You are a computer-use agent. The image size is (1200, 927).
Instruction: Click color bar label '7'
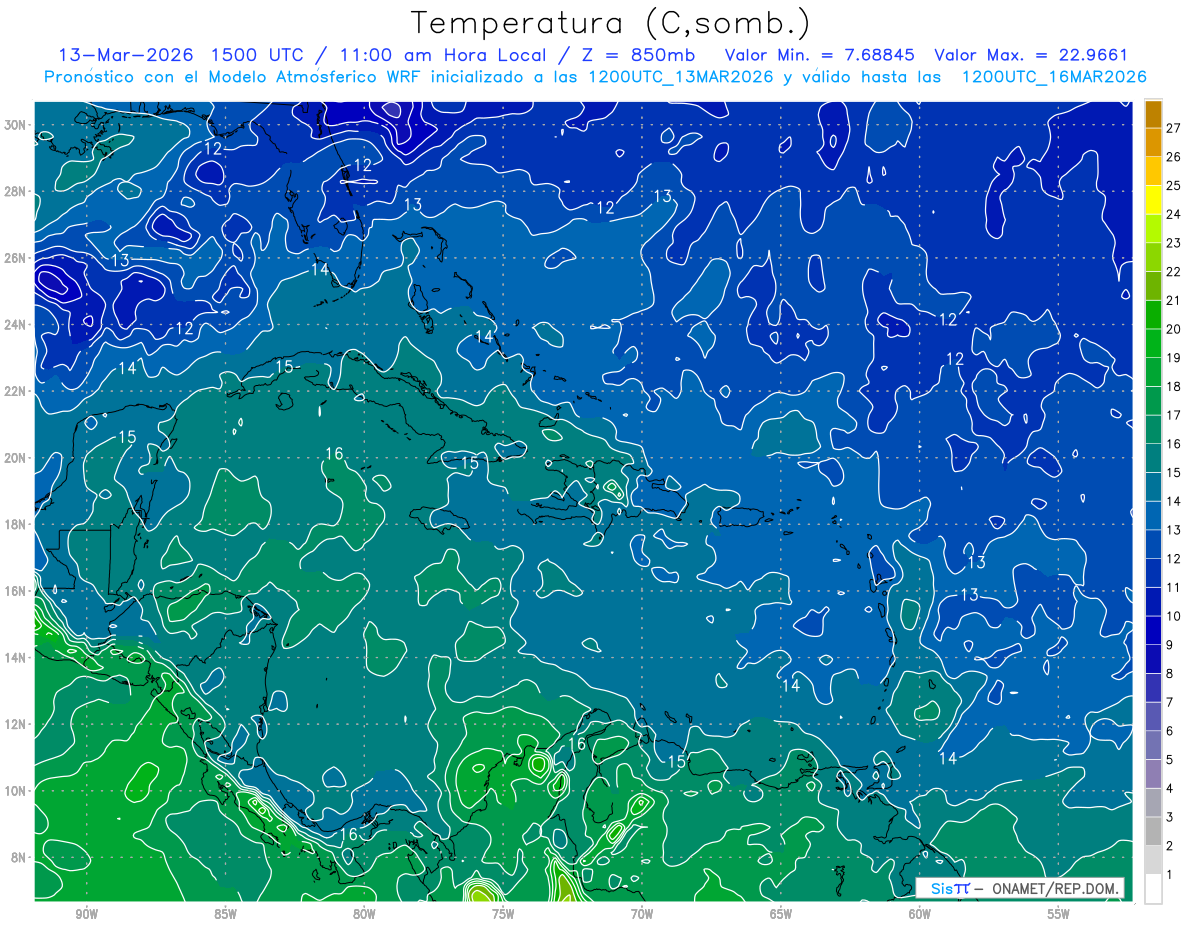point(1170,702)
